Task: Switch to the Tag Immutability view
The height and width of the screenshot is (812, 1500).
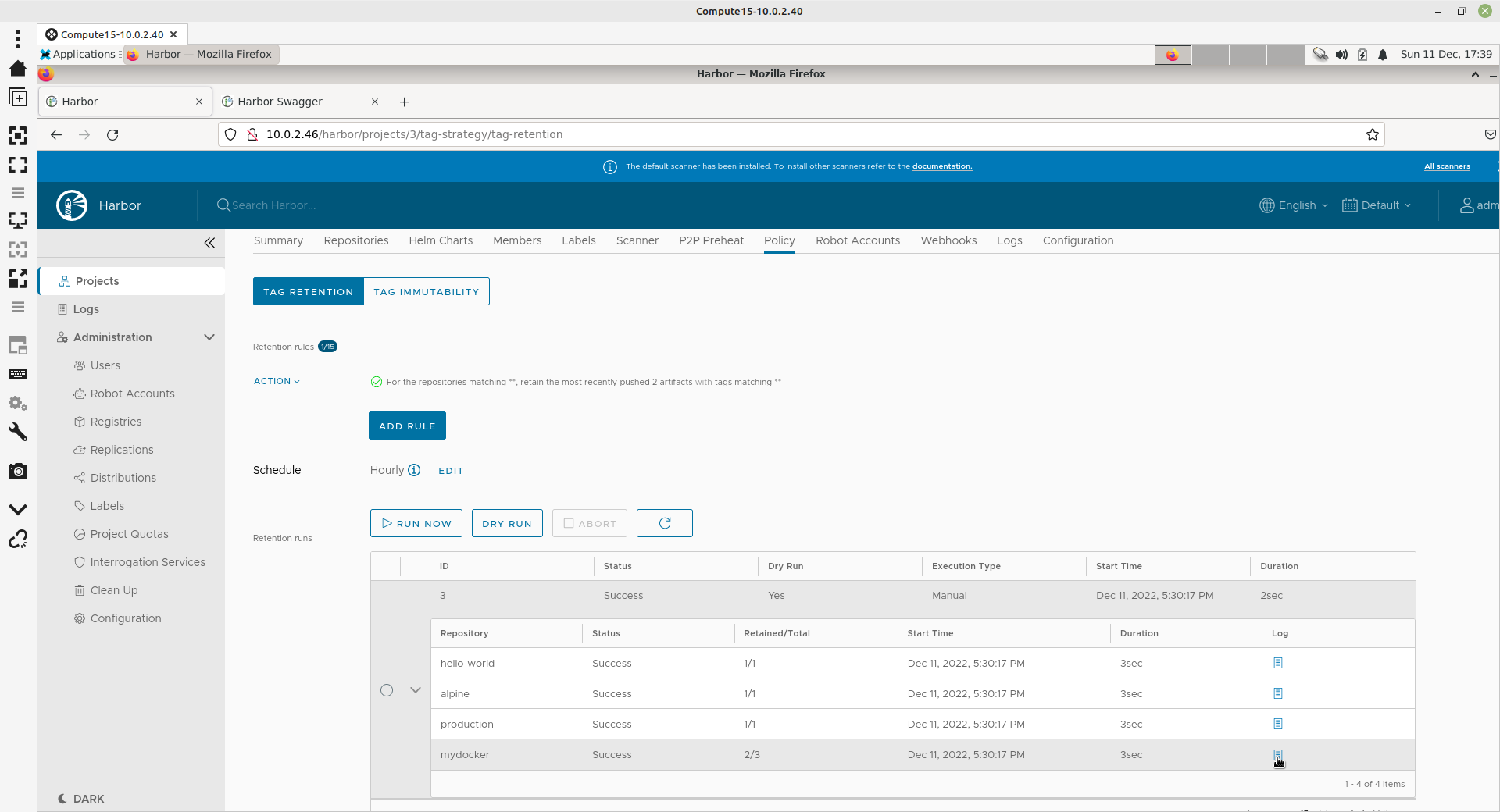Action: click(426, 291)
